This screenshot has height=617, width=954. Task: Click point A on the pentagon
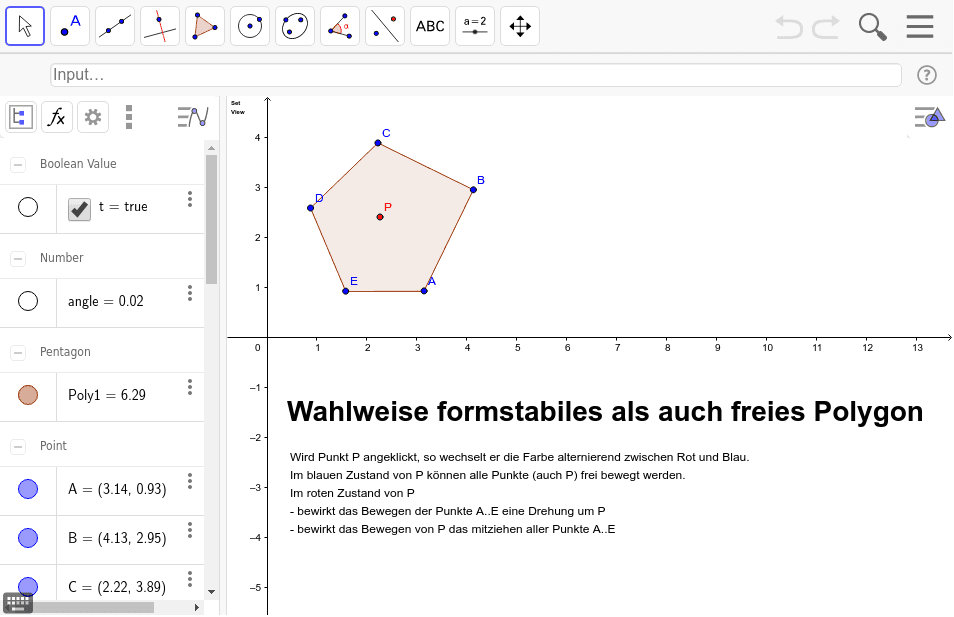click(x=424, y=291)
